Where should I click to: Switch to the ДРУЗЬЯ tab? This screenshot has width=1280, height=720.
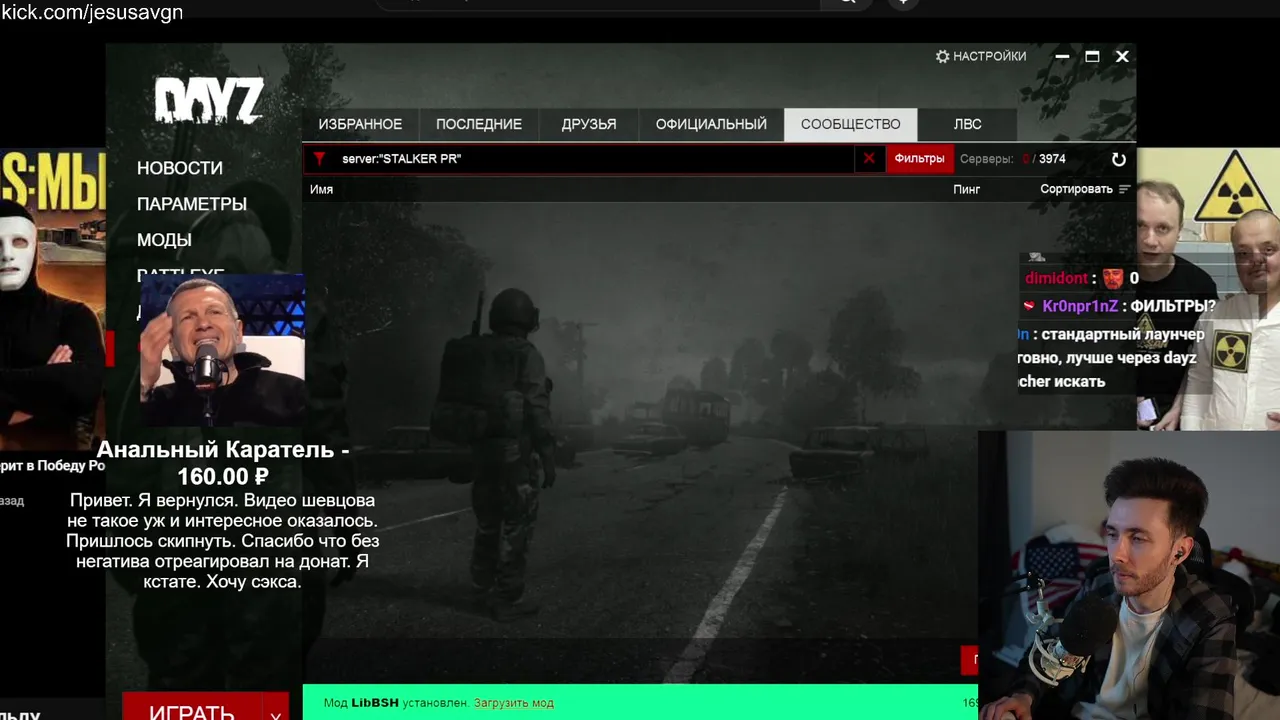click(x=589, y=124)
